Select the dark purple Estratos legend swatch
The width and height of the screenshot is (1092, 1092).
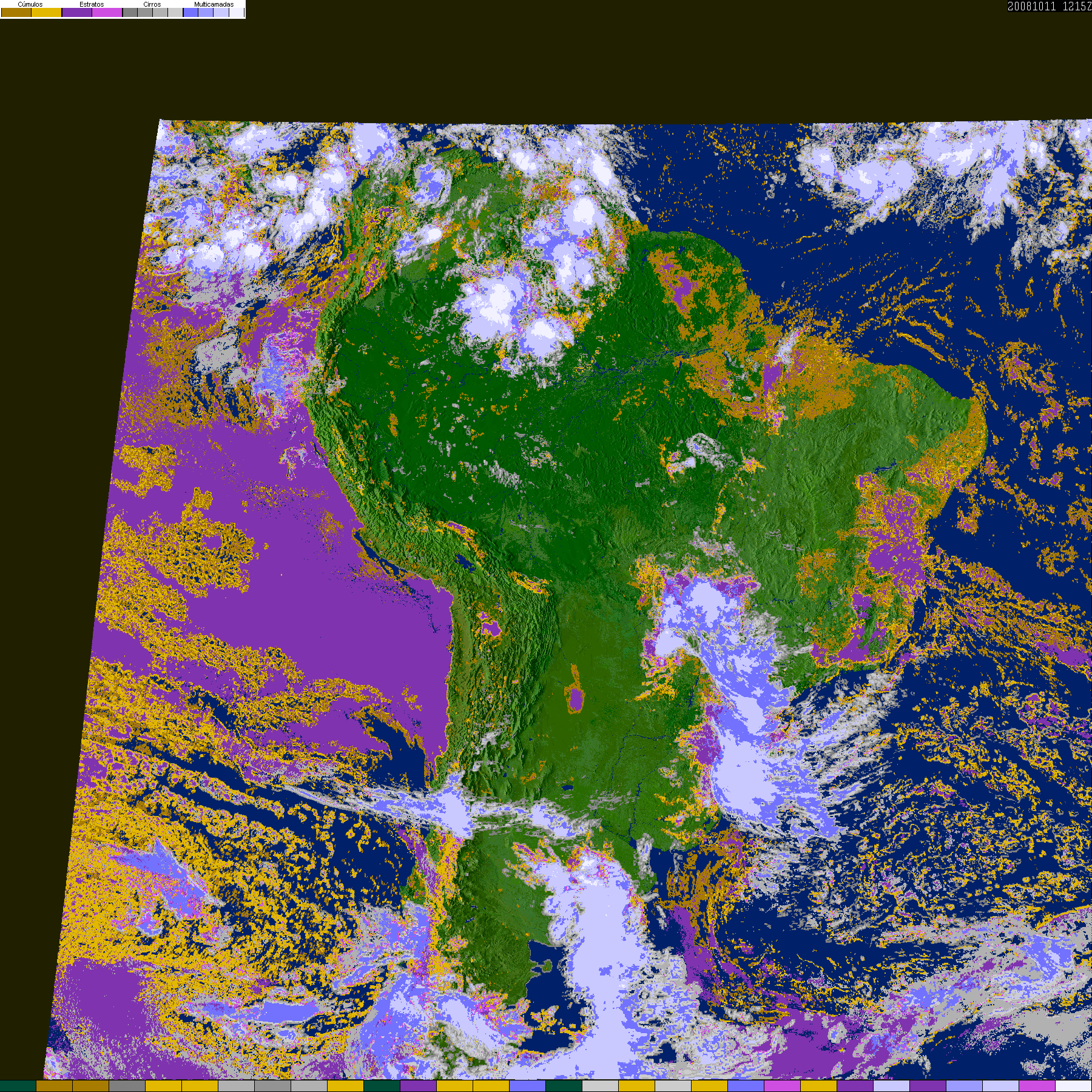point(77,12)
